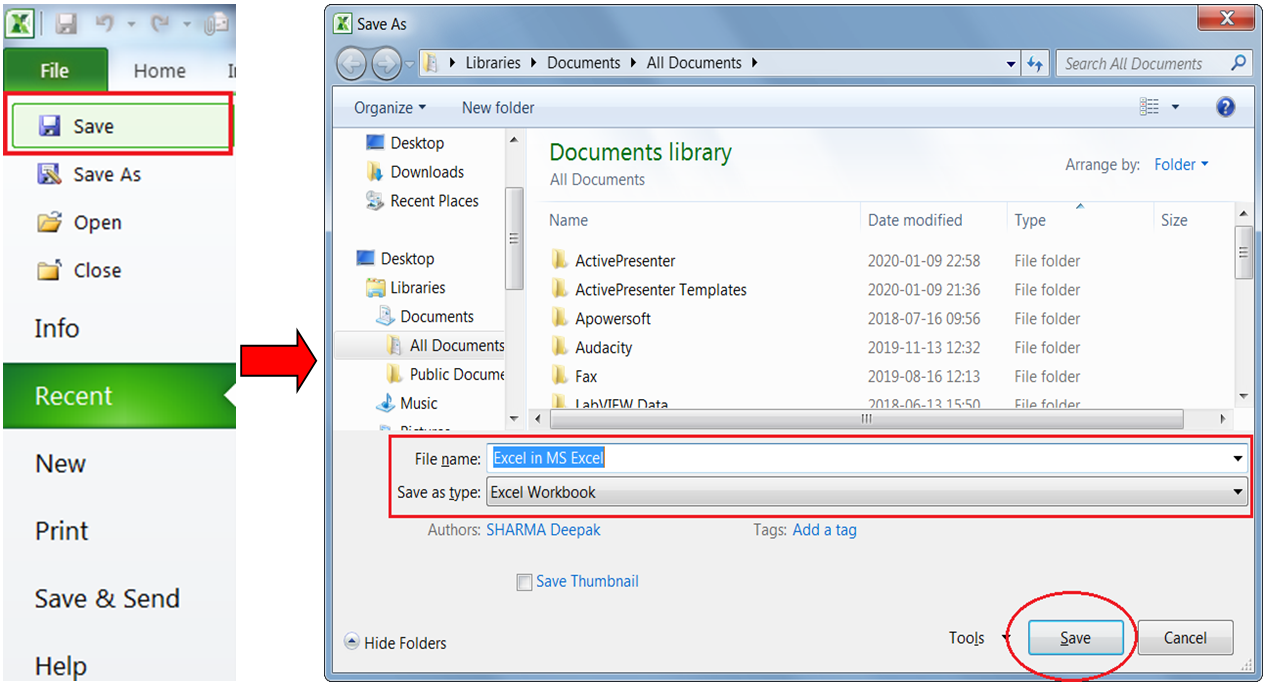
Task: Select Info in the backstage menu
Action: [57, 328]
